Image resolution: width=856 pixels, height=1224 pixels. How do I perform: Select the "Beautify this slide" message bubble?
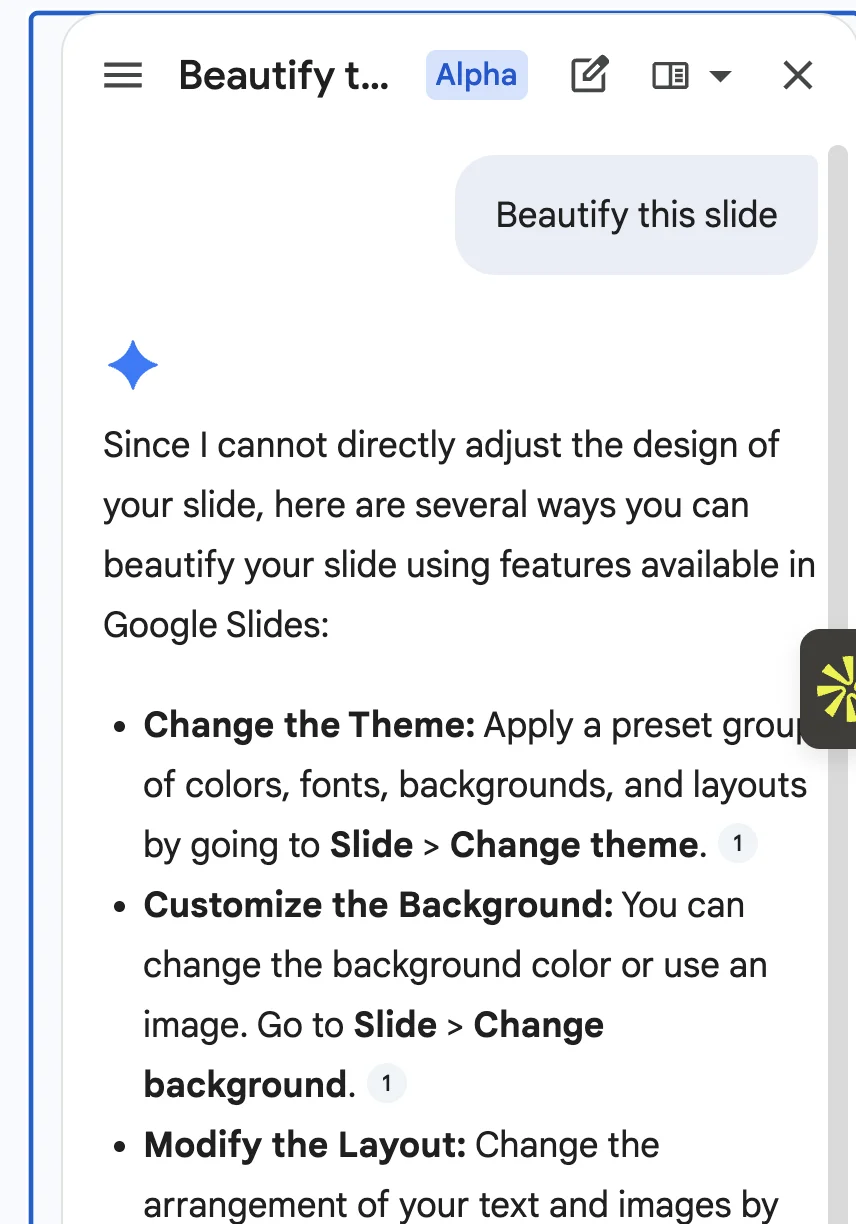[x=636, y=215]
